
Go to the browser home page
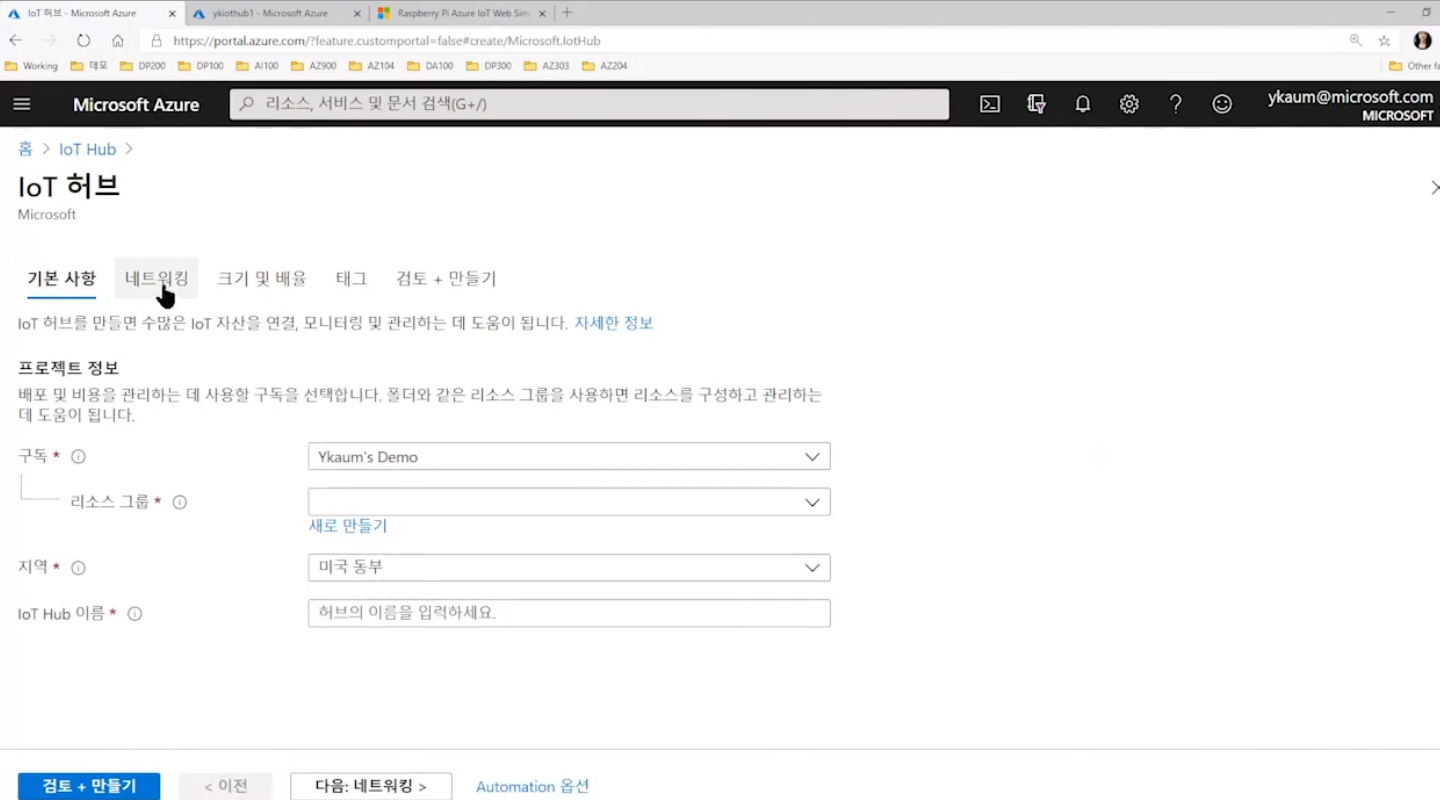click(118, 41)
